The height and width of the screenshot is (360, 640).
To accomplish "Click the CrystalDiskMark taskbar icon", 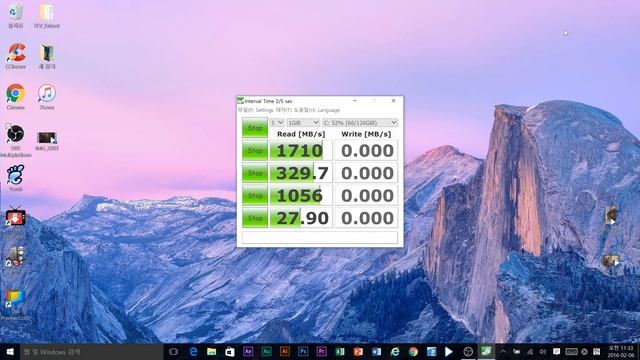I will pos(486,351).
